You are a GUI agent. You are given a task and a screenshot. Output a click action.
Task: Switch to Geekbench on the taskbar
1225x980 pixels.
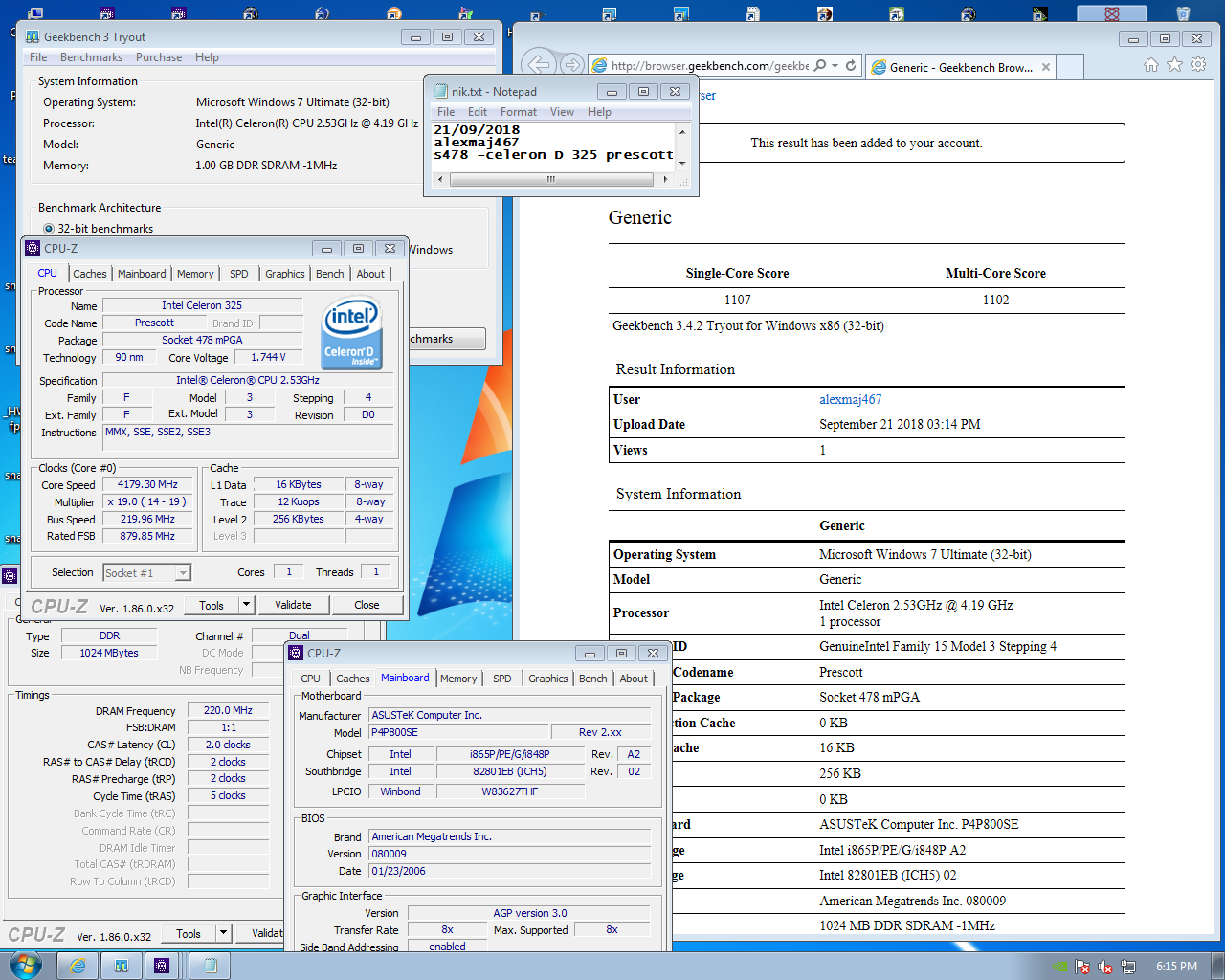pos(122,966)
